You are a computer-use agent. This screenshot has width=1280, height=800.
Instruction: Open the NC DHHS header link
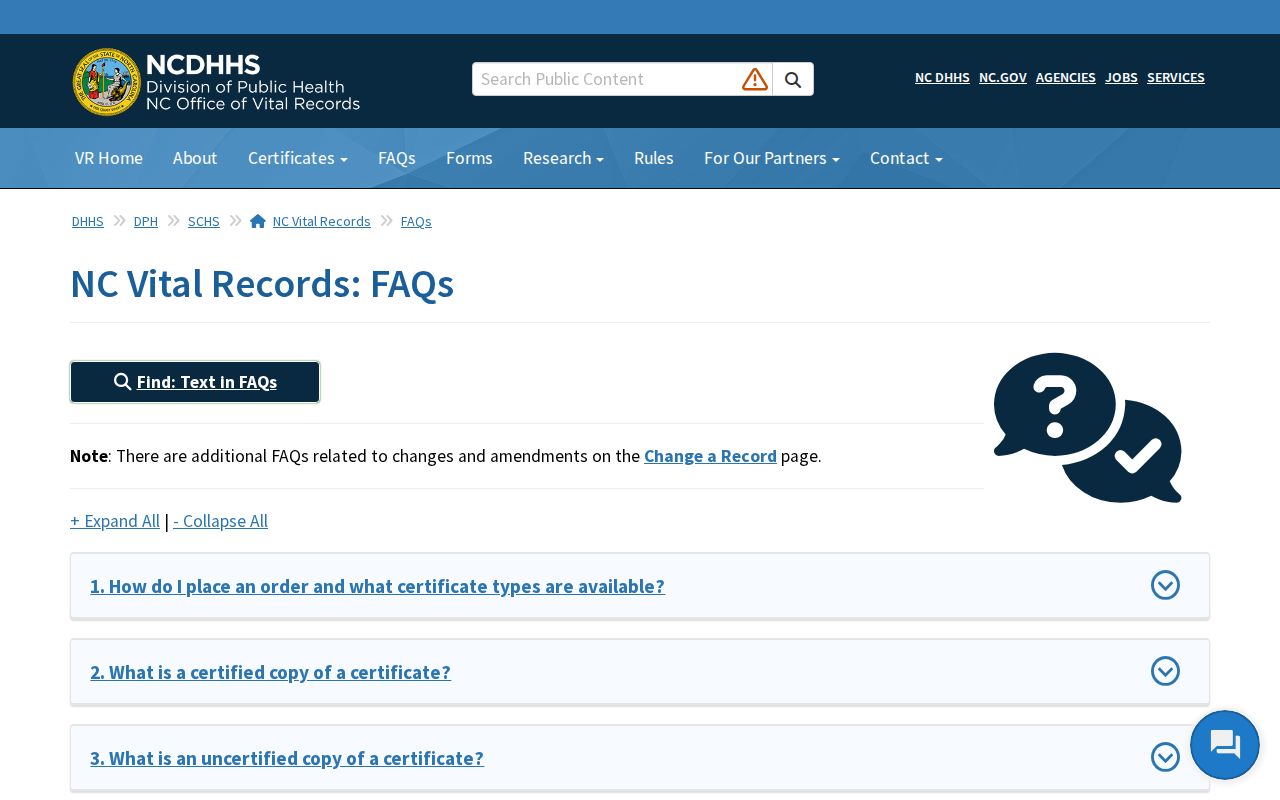tap(942, 77)
